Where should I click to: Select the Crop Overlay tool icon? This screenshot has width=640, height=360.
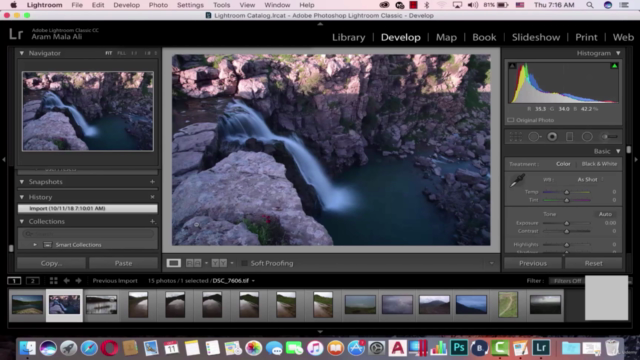coord(516,137)
